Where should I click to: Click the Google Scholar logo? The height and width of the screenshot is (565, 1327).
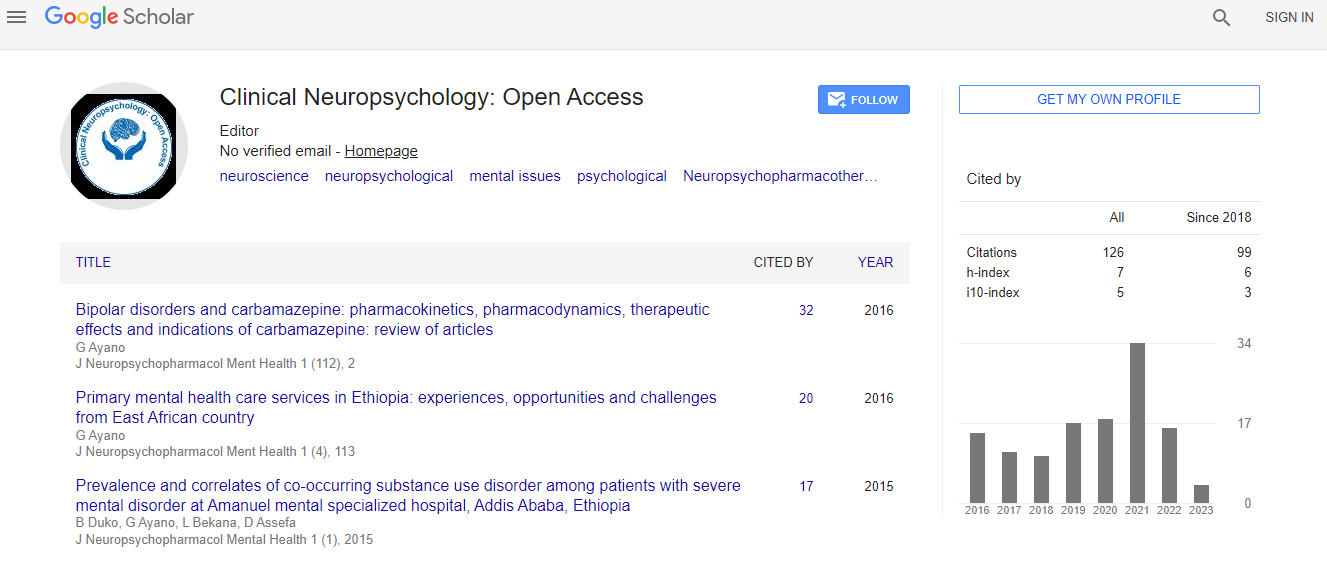(120, 17)
